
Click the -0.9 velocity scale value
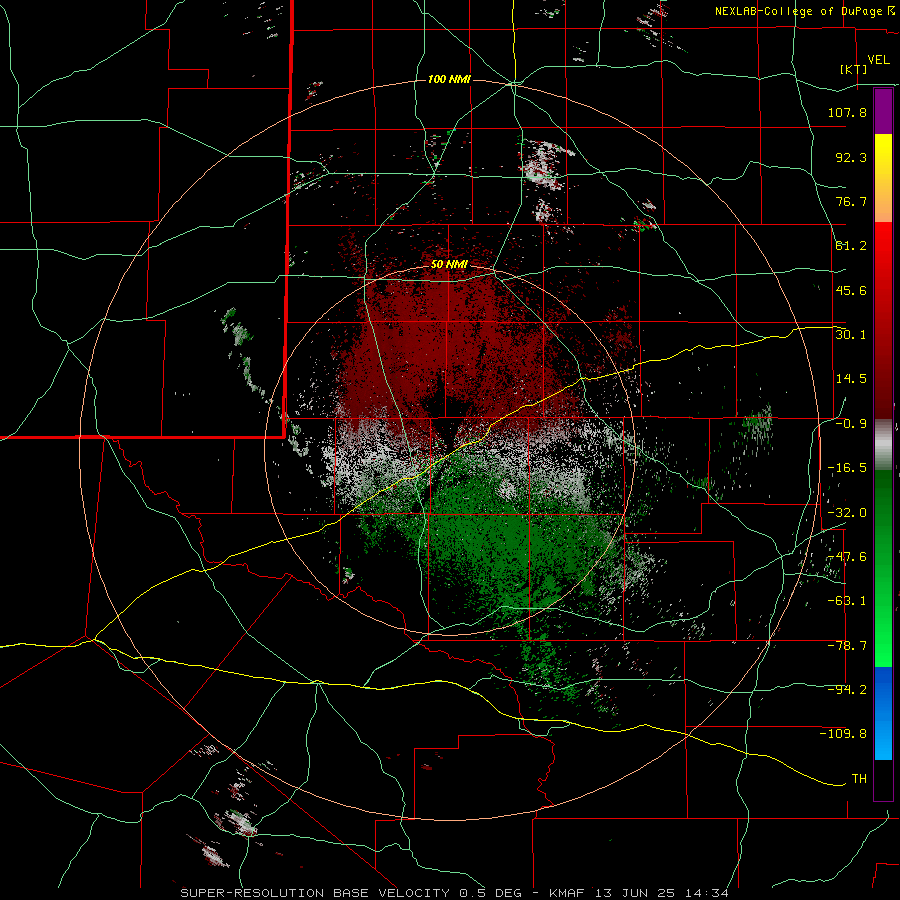851,423
